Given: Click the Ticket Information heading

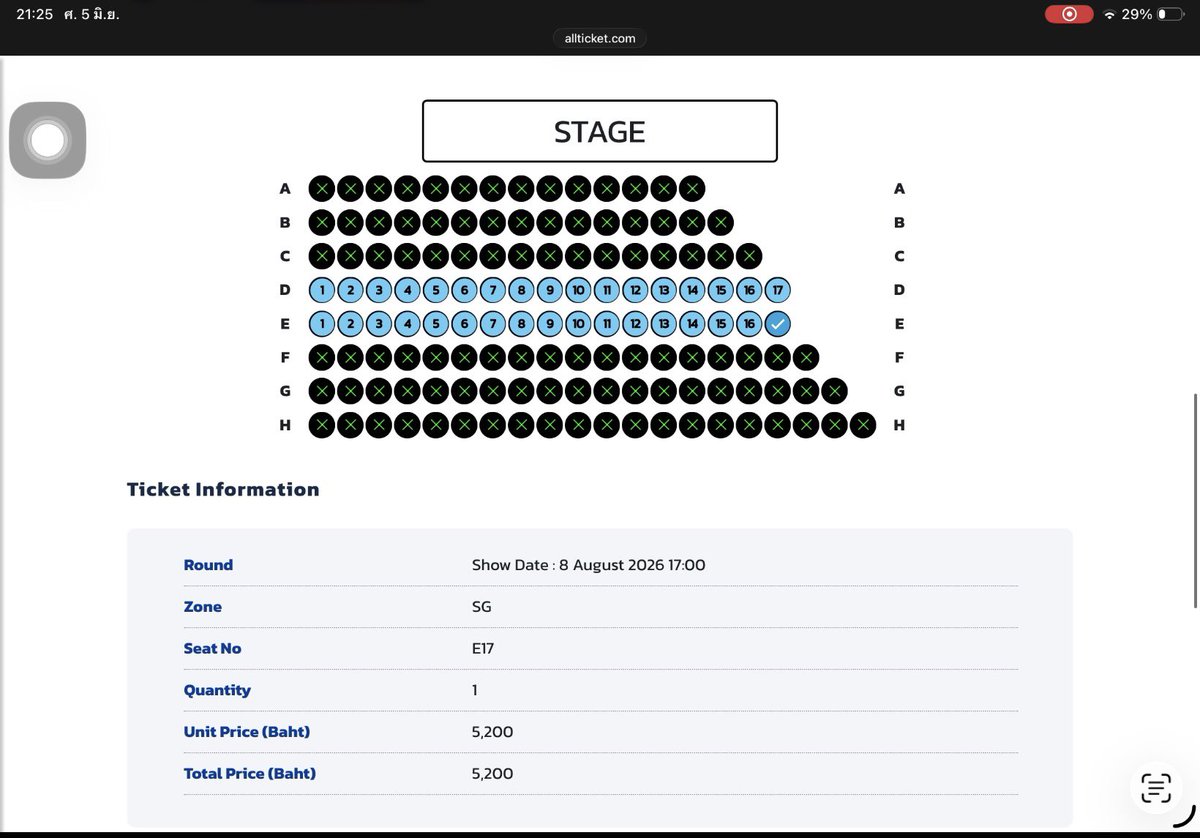Looking at the screenshot, I should 223,489.
